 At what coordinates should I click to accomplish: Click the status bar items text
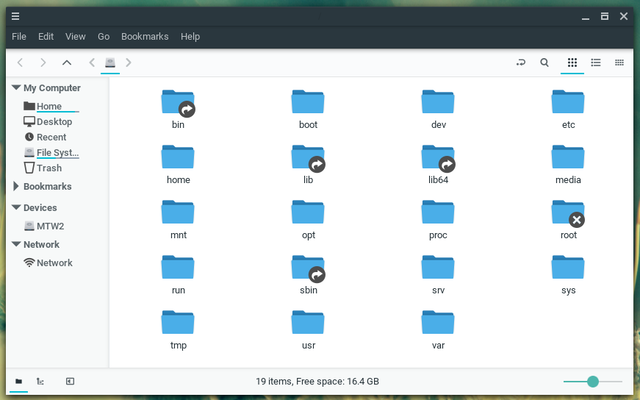(318, 381)
